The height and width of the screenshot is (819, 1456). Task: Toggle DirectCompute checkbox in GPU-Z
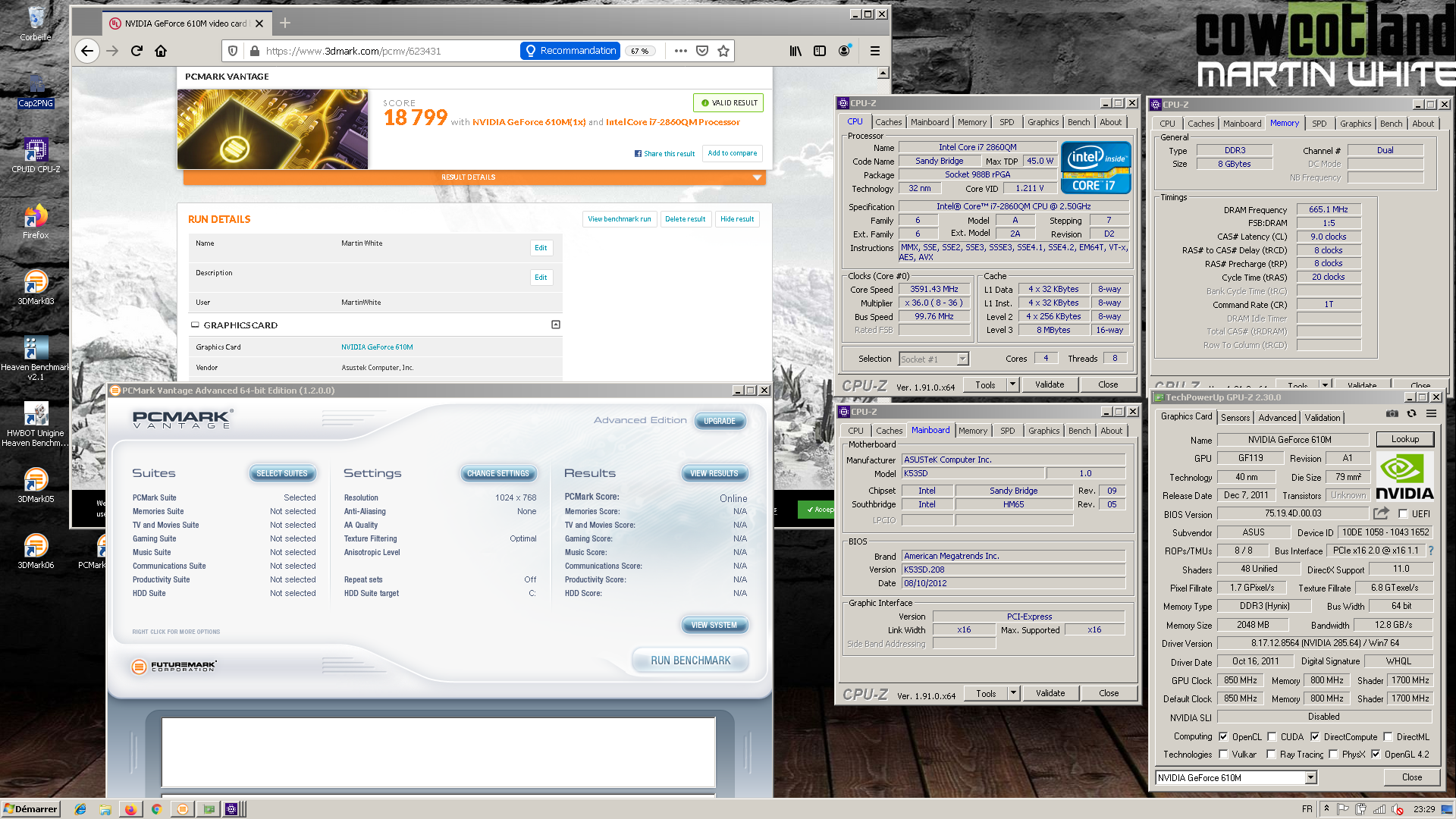[x=1315, y=736]
